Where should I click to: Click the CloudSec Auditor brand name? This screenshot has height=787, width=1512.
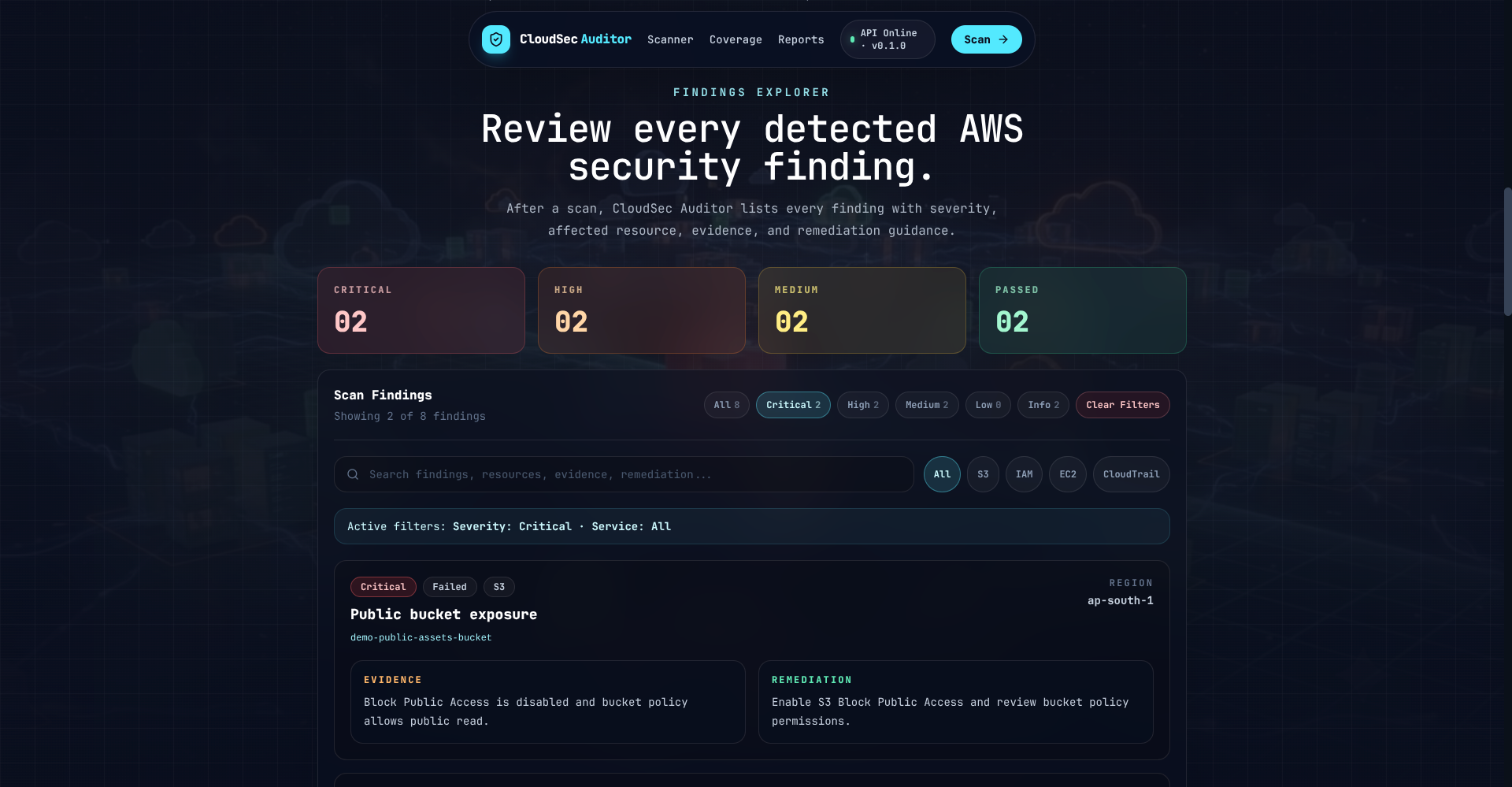click(576, 39)
